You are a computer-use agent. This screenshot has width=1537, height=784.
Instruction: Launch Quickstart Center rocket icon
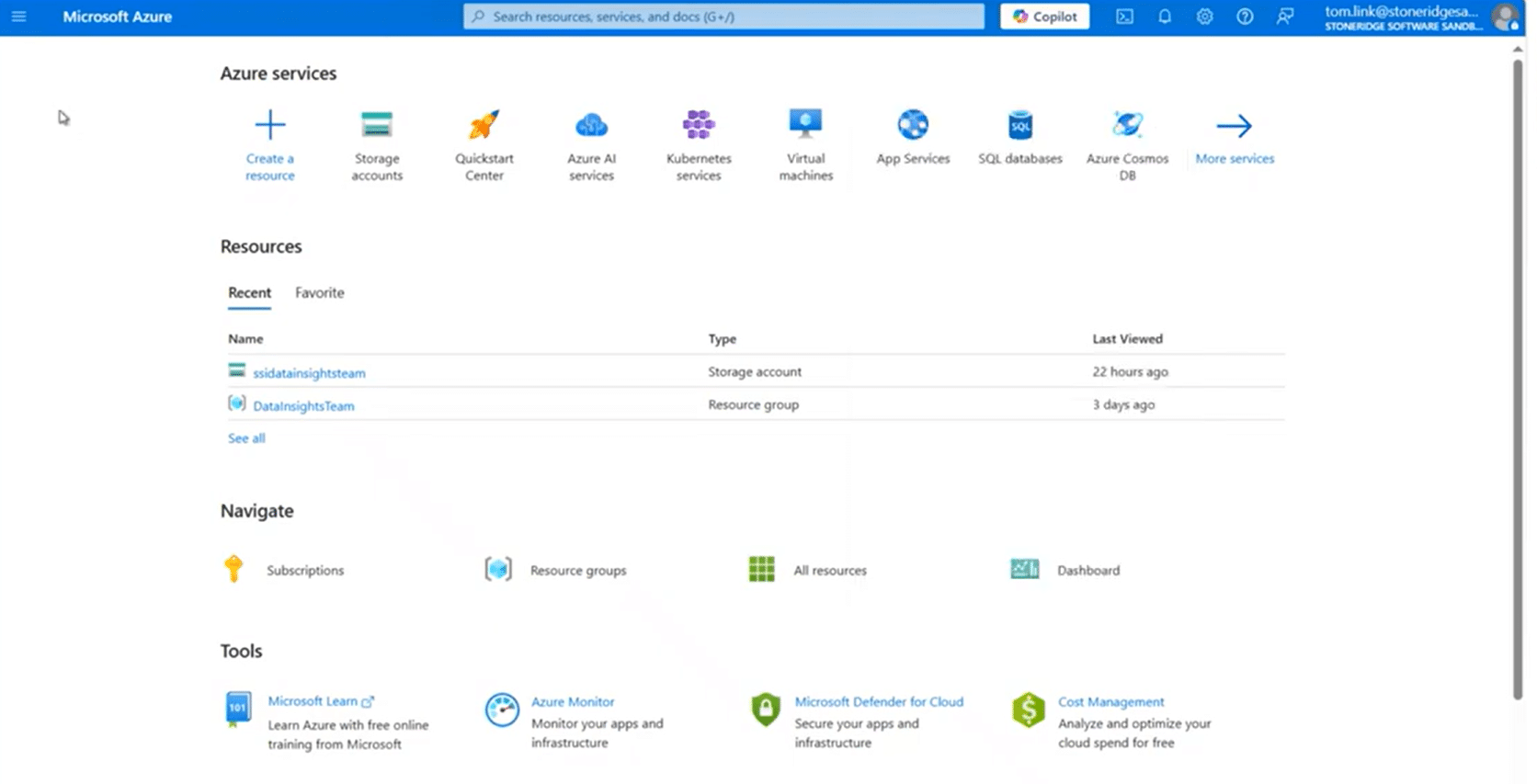point(484,125)
